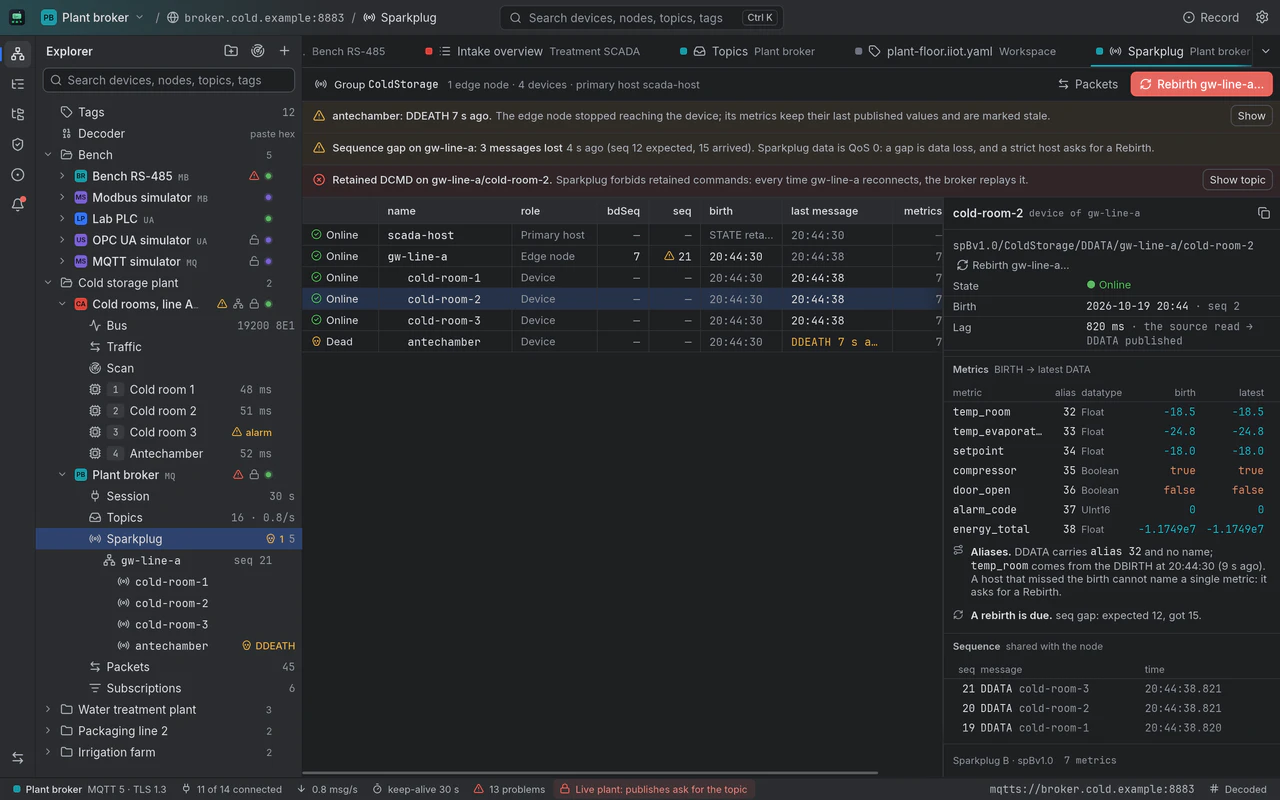Viewport: 1280px width, 800px height.
Task: Focus the top search bar with Ctrl K hint
Action: click(641, 17)
